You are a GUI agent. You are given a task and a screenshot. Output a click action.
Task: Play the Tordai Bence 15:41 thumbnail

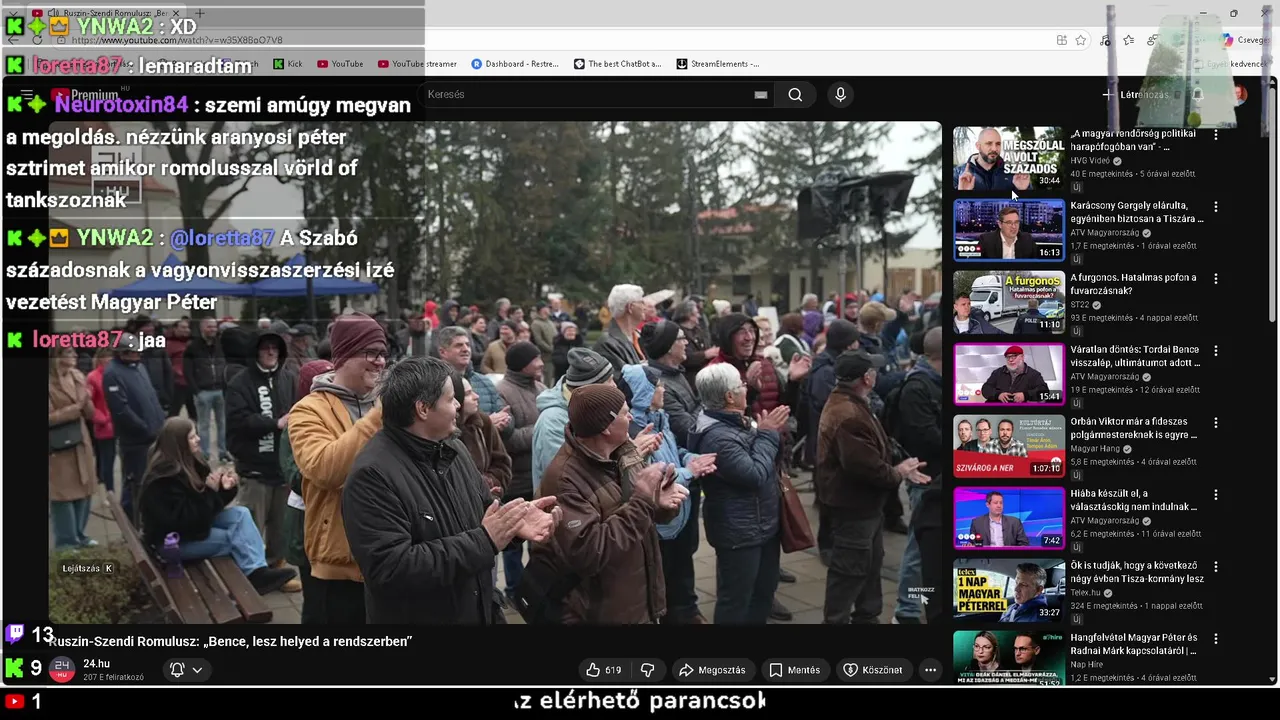click(x=1008, y=374)
